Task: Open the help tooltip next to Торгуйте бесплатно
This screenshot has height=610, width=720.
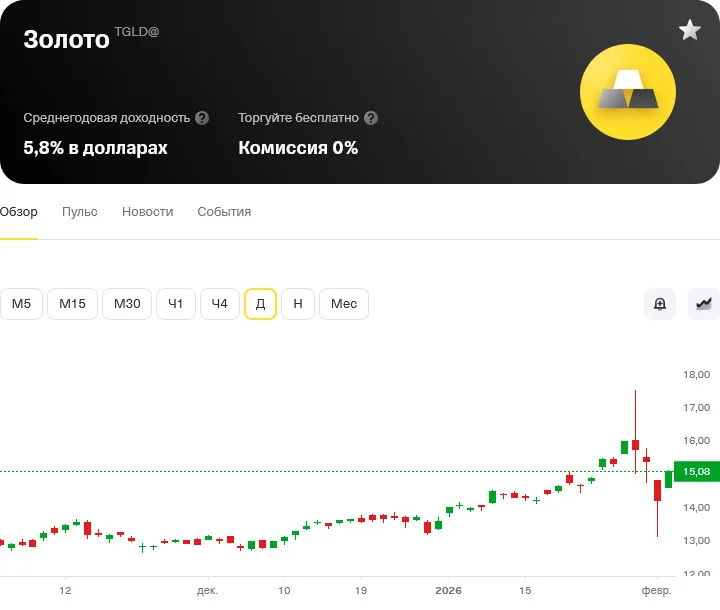Action: [371, 118]
